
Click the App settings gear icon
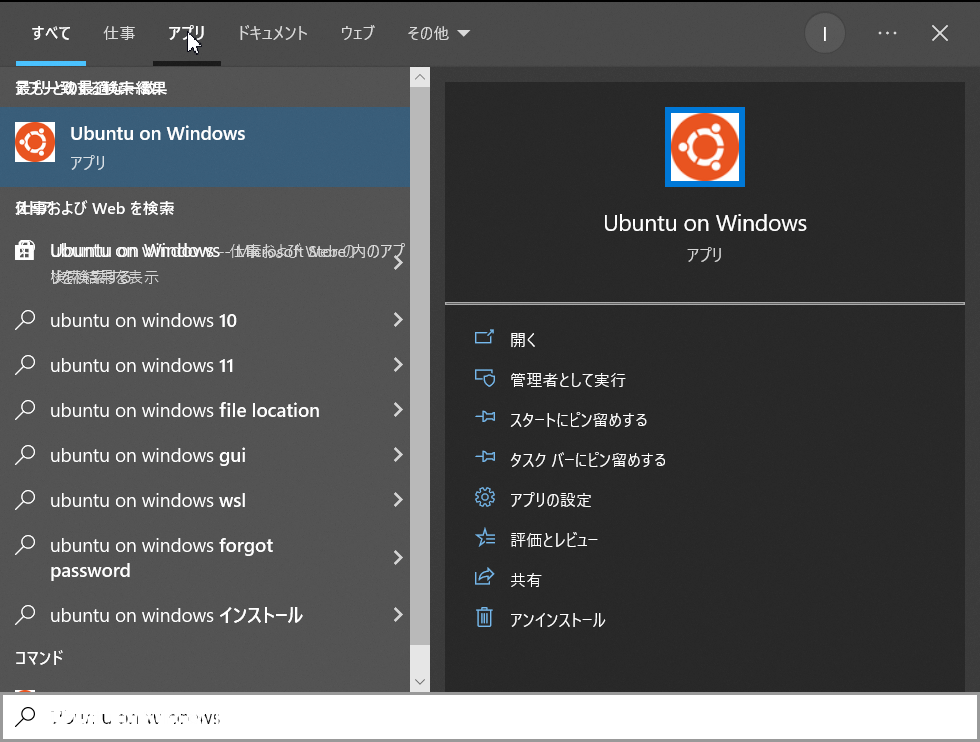(485, 499)
